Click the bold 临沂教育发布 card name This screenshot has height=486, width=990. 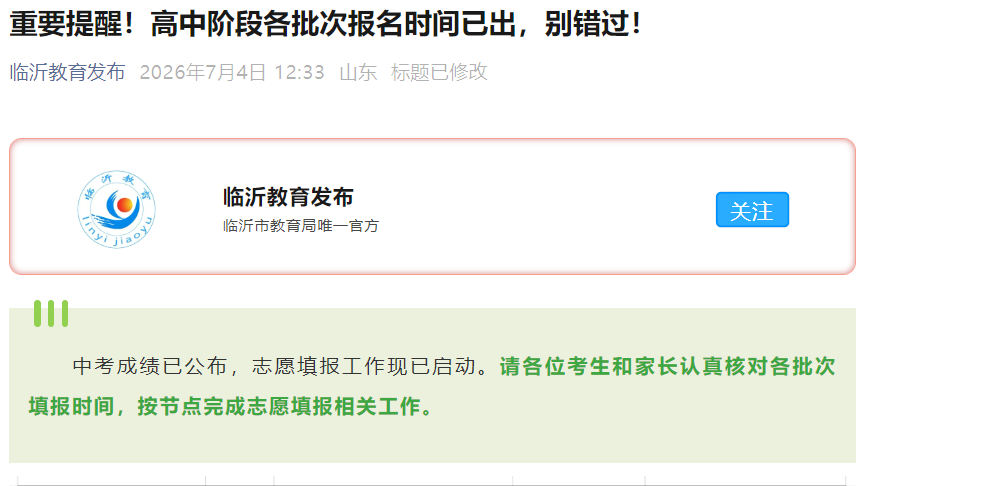click(288, 197)
